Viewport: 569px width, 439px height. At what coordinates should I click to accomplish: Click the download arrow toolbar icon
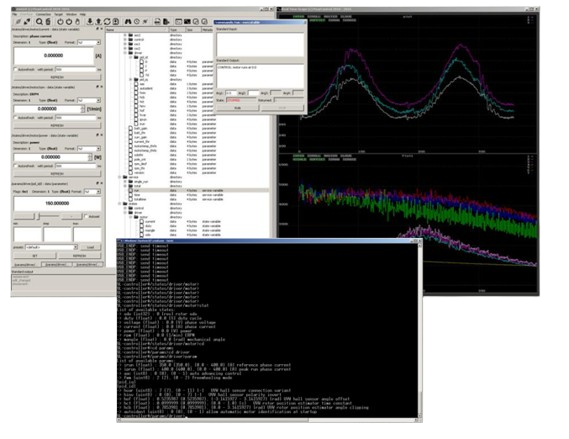[x=90, y=22]
